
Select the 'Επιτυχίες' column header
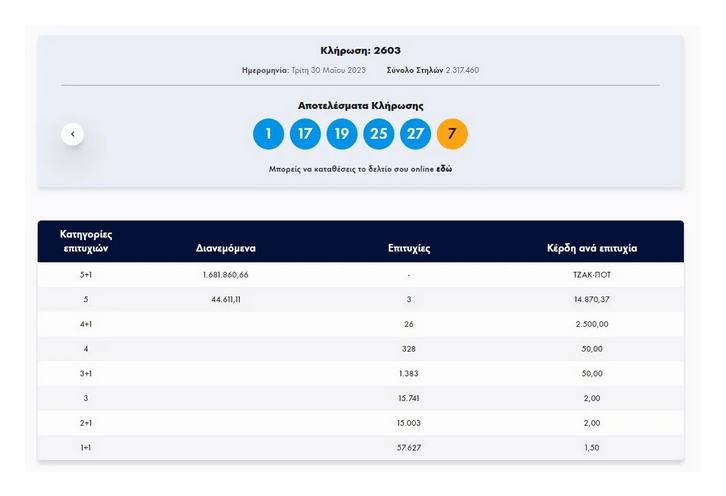(x=409, y=248)
